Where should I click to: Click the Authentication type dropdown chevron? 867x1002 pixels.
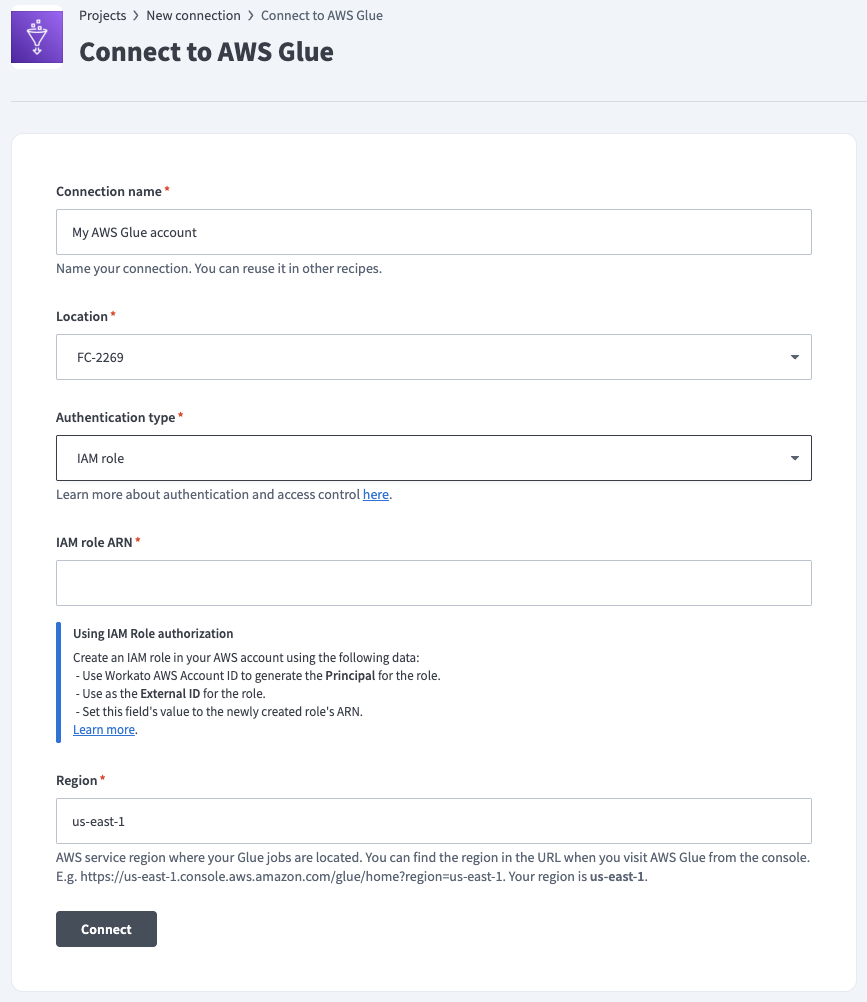(x=795, y=458)
